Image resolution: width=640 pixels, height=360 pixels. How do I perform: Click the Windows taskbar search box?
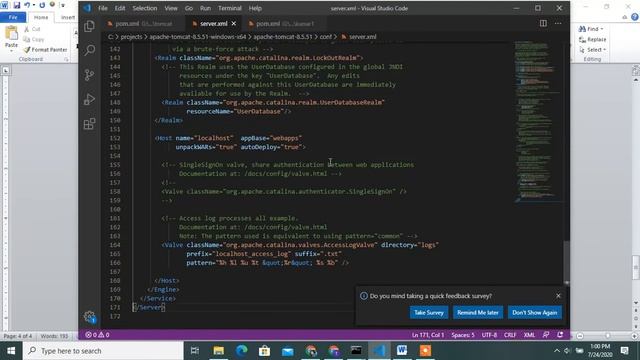(x=103, y=351)
